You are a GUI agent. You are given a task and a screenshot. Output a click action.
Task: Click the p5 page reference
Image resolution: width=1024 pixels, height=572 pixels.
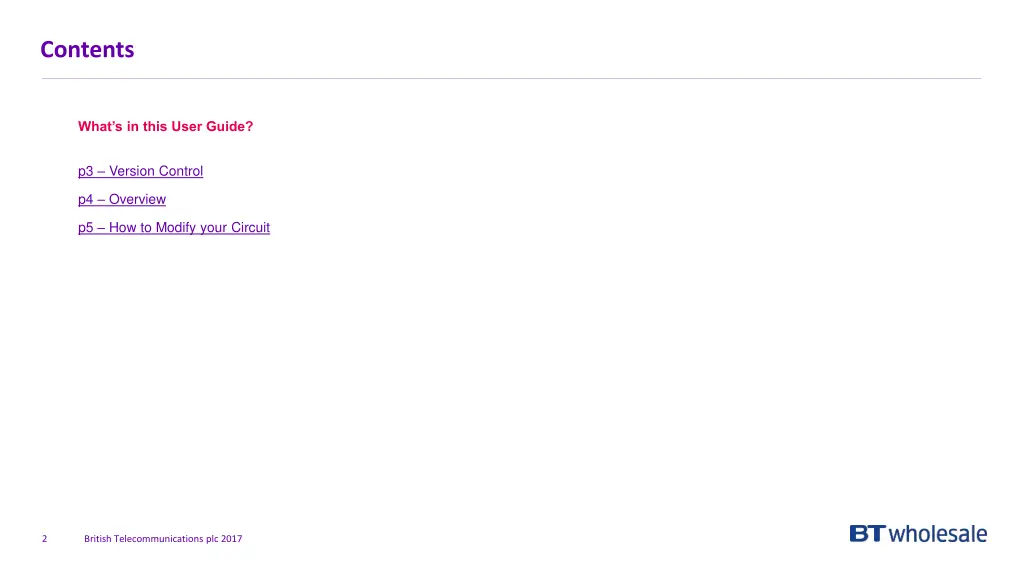pos(85,227)
